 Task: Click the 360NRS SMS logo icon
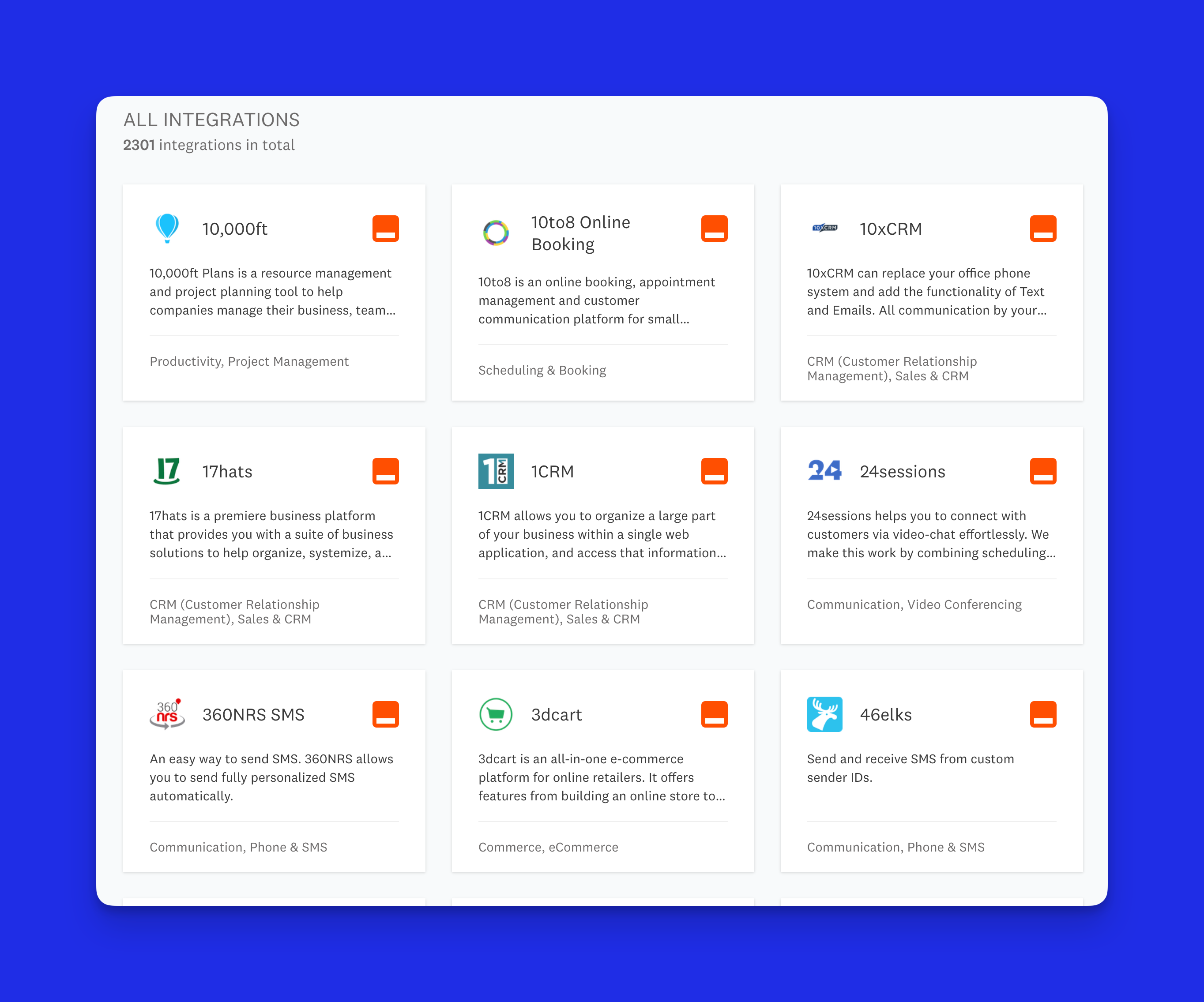(x=167, y=714)
